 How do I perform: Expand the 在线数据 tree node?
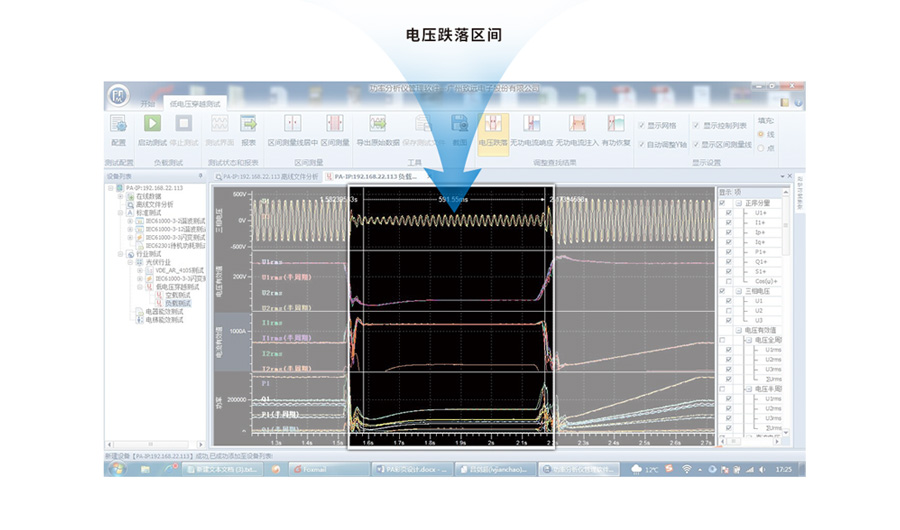(x=121, y=196)
